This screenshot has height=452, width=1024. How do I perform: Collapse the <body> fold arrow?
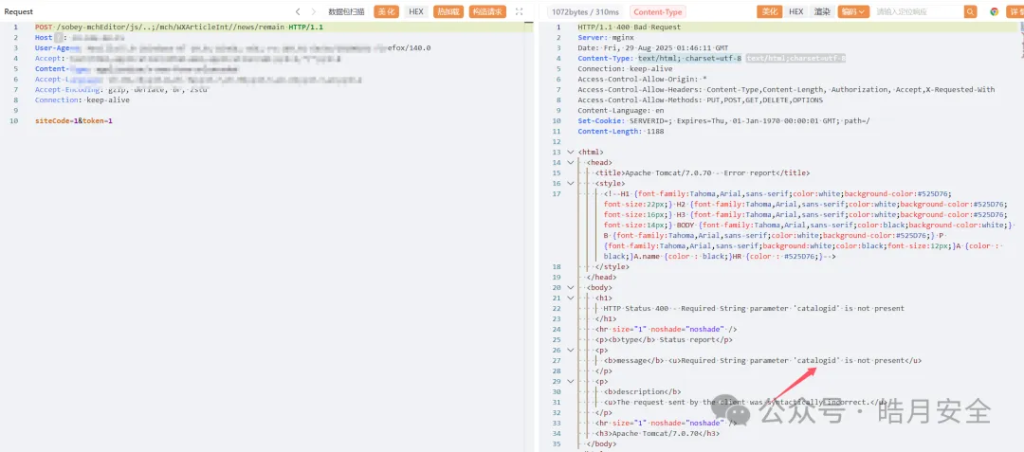tap(570, 287)
